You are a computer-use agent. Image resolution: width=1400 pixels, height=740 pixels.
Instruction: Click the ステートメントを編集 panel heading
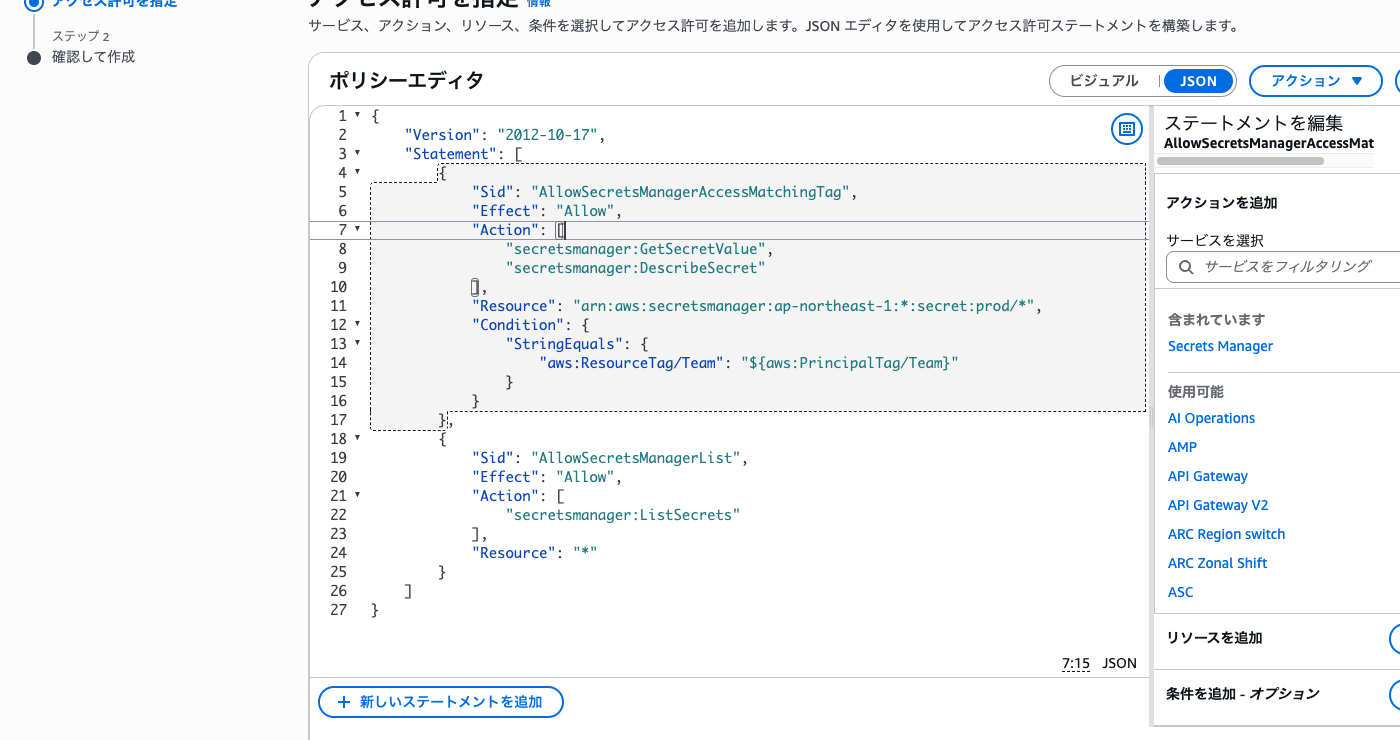[x=1254, y=122]
